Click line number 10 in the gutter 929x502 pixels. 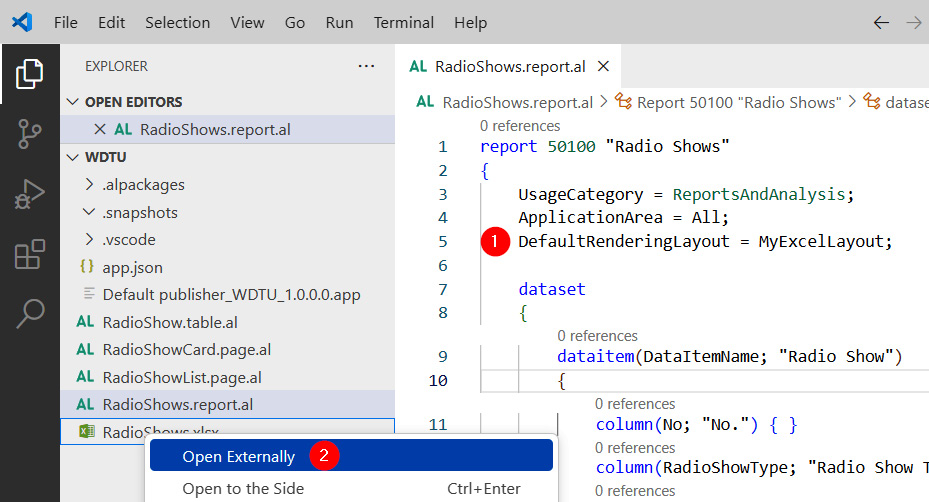438,380
